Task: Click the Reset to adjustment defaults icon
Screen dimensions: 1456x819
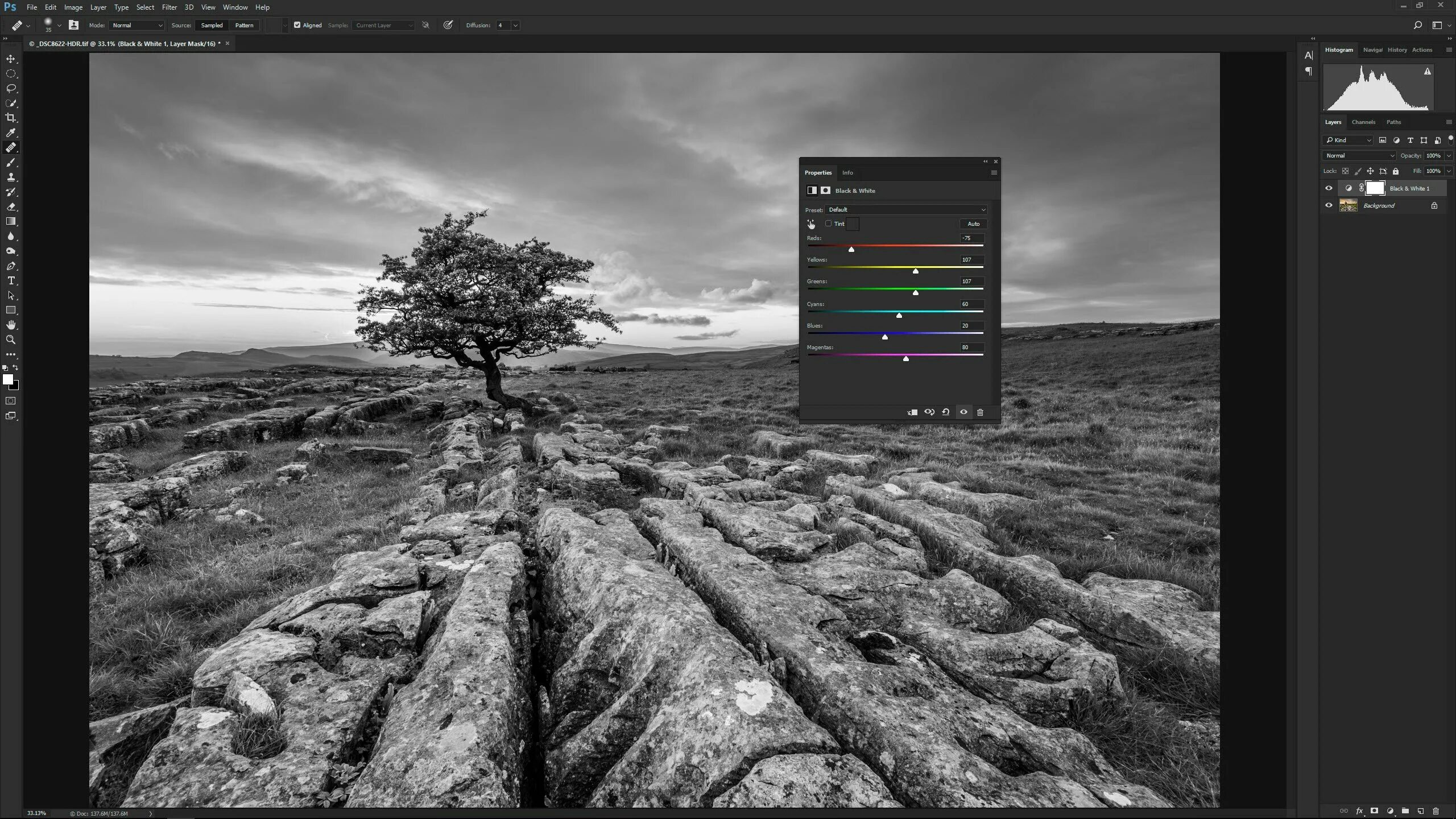Action: pos(946,412)
